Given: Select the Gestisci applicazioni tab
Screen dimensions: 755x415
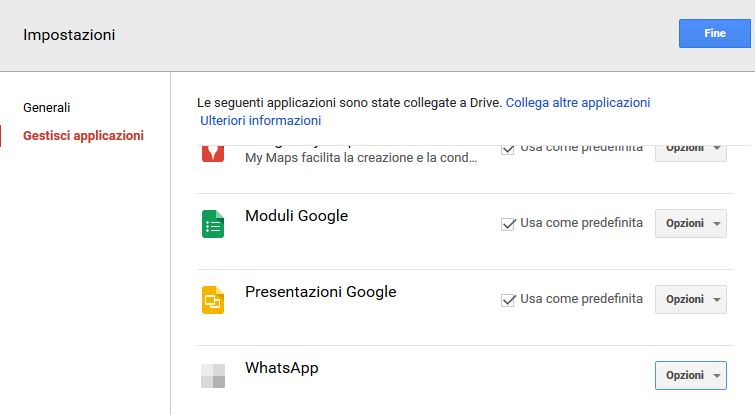Looking at the screenshot, I should pyautogui.click(x=83, y=135).
